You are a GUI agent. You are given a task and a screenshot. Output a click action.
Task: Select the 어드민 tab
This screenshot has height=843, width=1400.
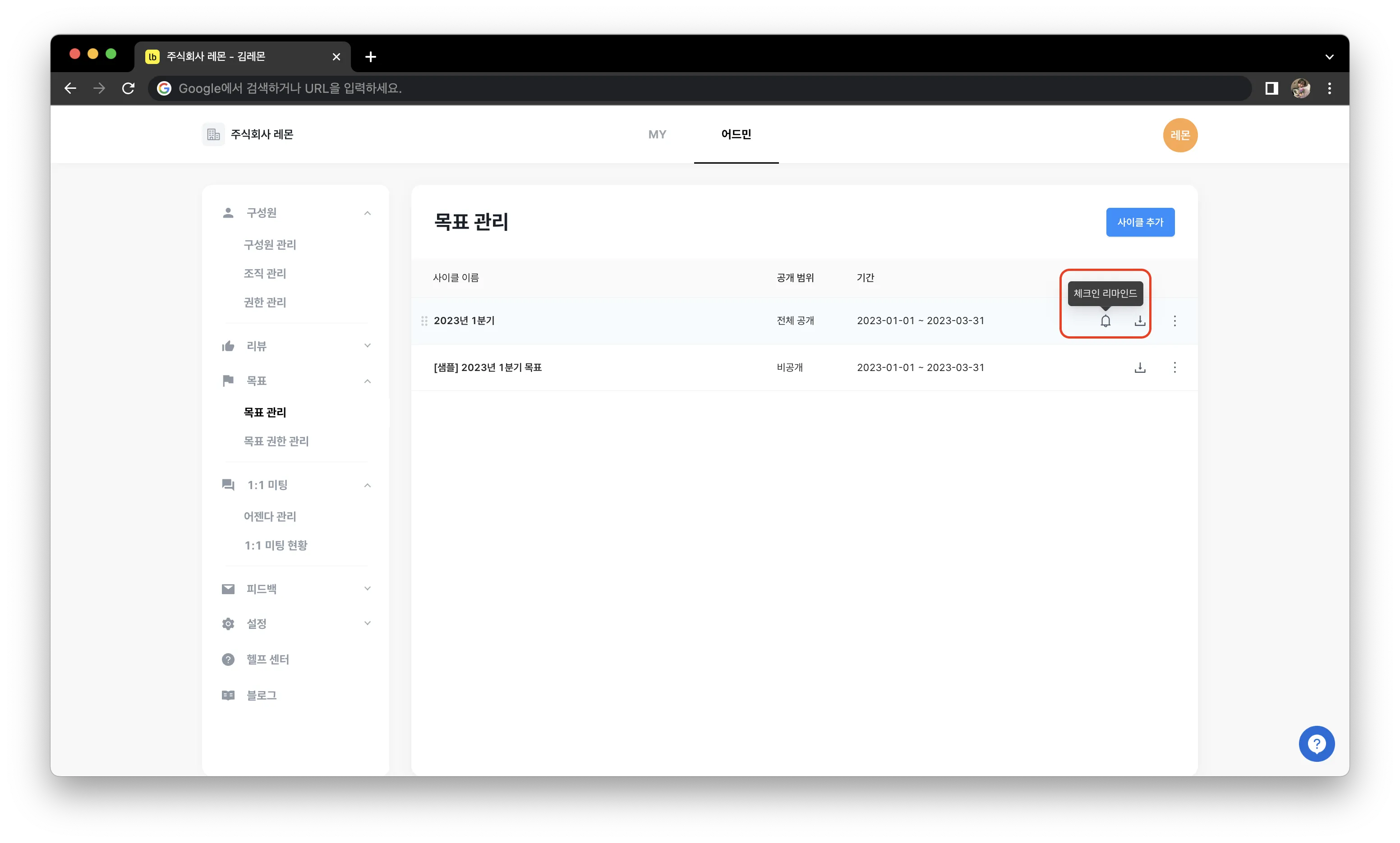point(736,135)
